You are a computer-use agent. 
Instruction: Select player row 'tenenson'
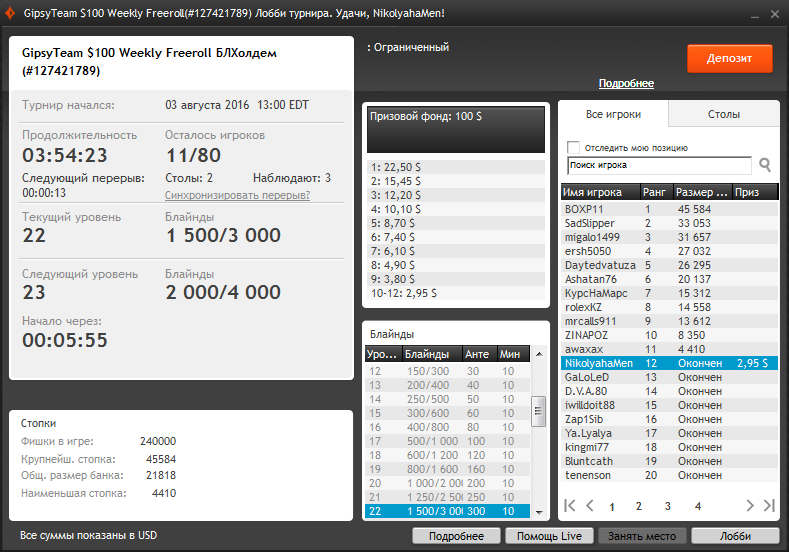click(x=669, y=476)
